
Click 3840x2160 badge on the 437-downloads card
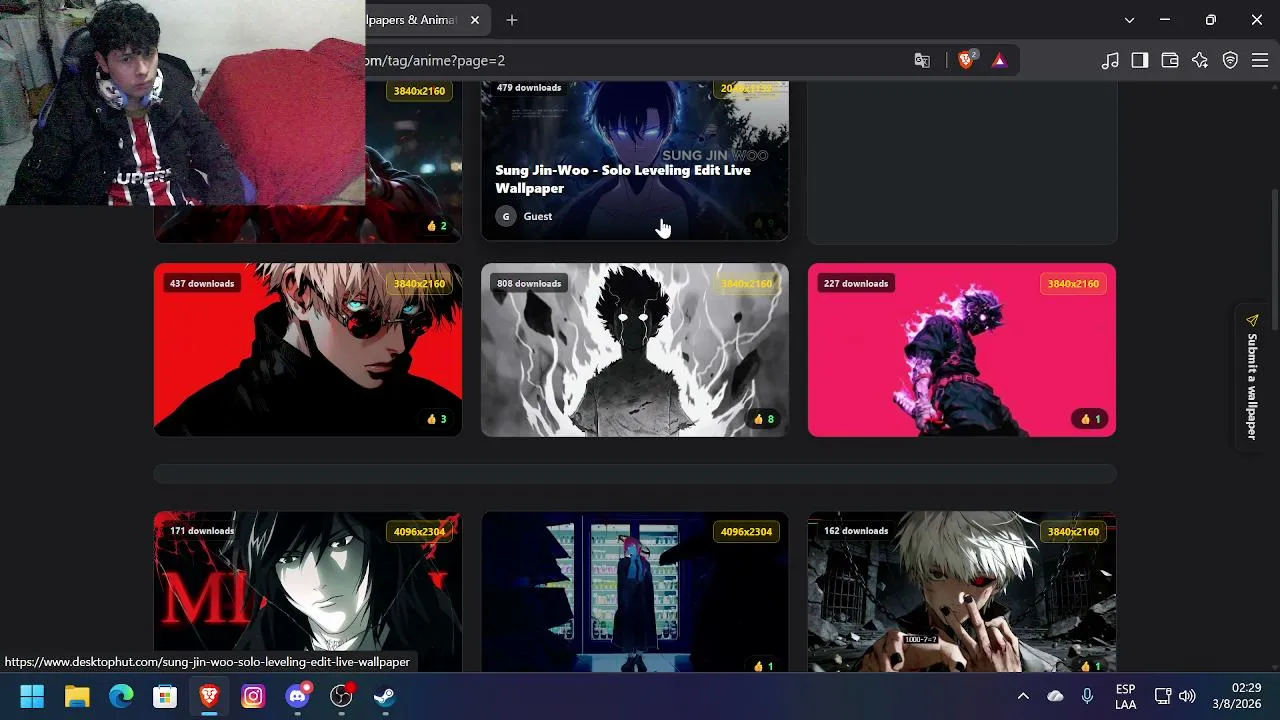tap(419, 284)
